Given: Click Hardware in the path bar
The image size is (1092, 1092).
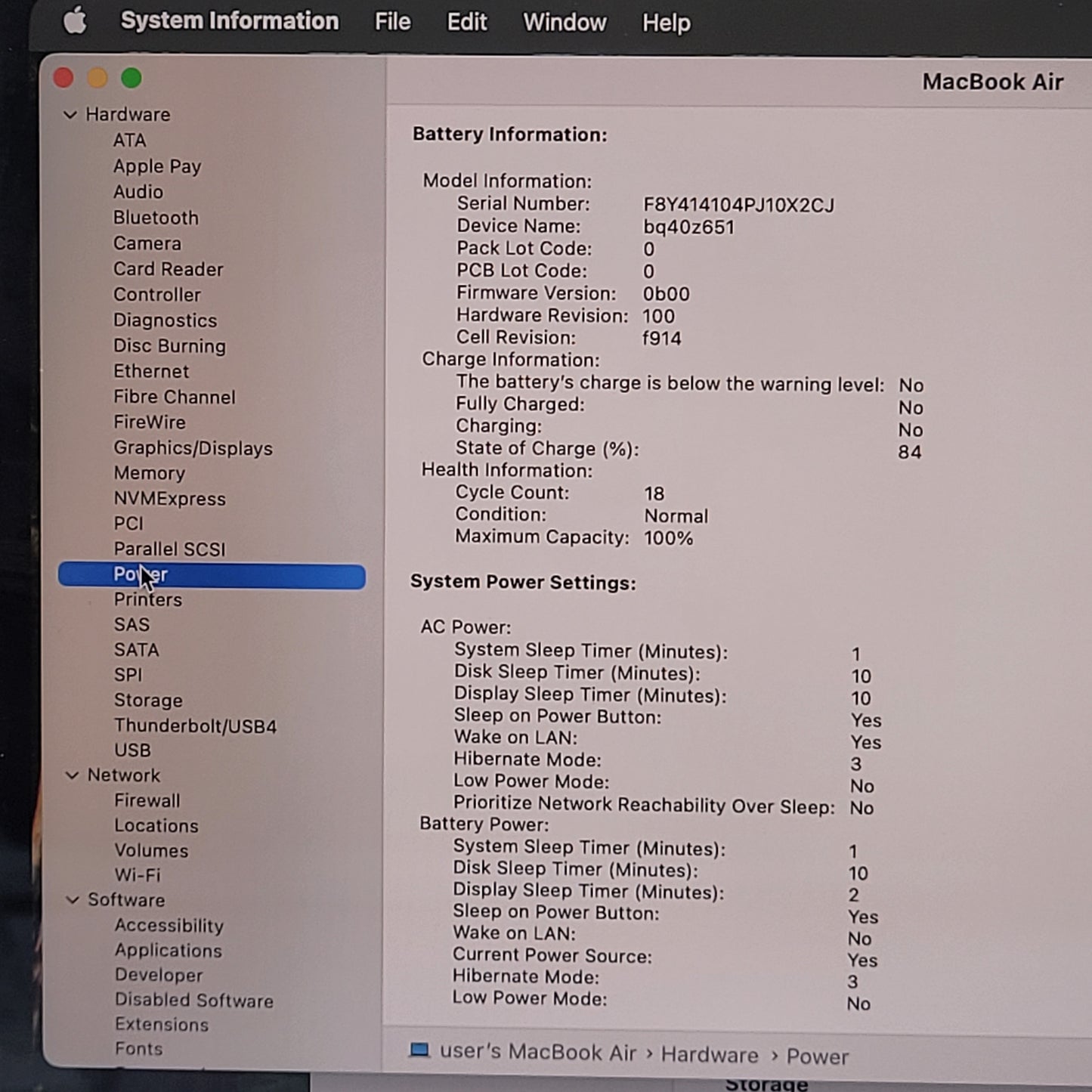Looking at the screenshot, I should tap(709, 1055).
